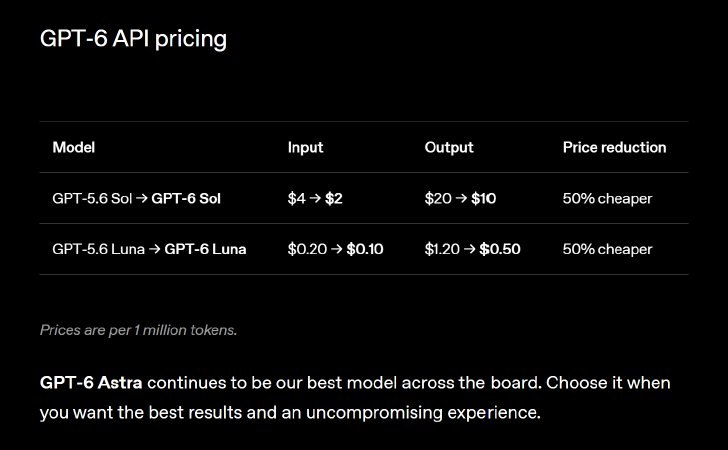Click the GPT-5.6 Luna model text
The height and width of the screenshot is (450, 728).
[x=98, y=249]
